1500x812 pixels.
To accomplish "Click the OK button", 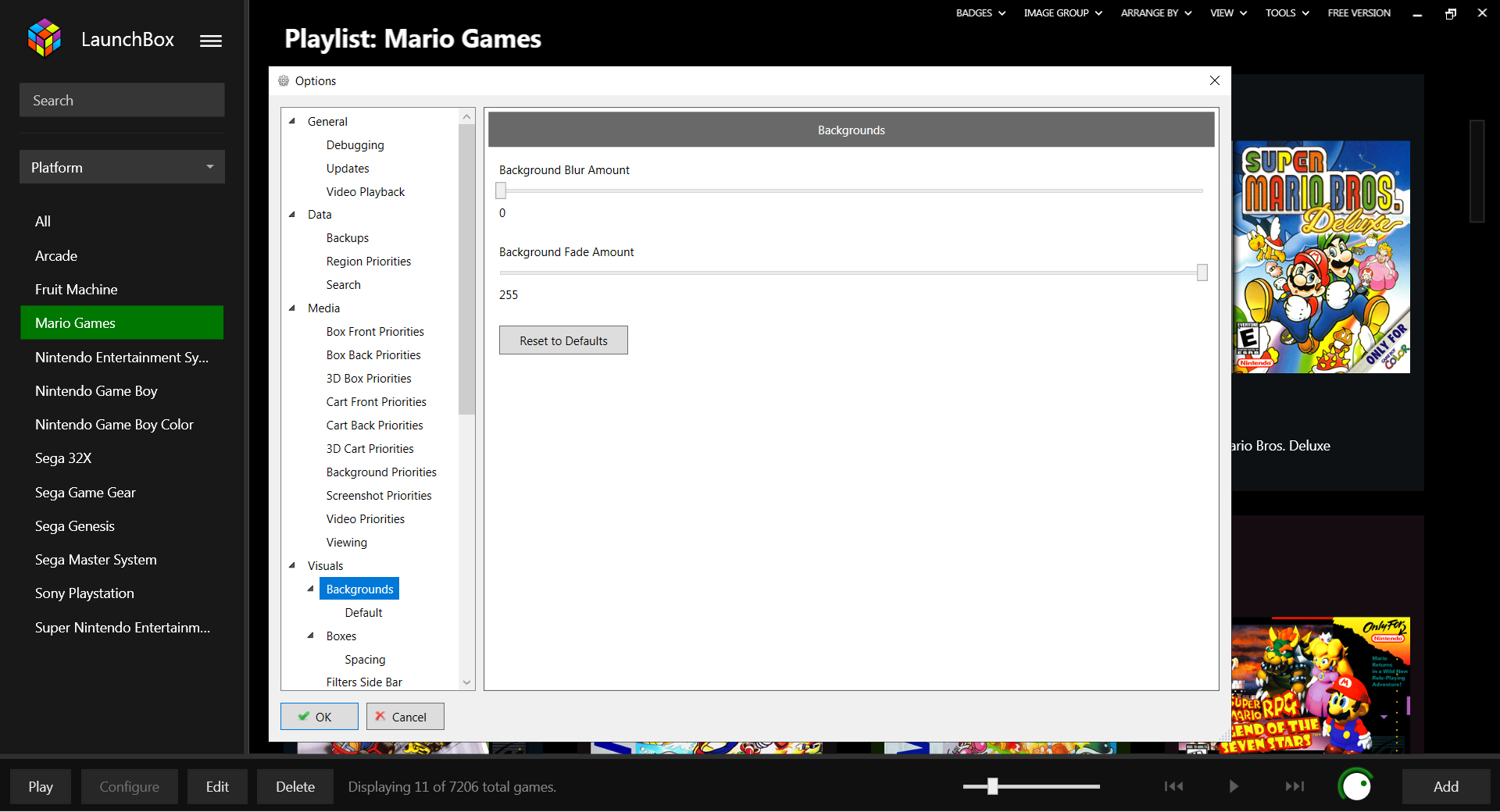I will [x=320, y=717].
